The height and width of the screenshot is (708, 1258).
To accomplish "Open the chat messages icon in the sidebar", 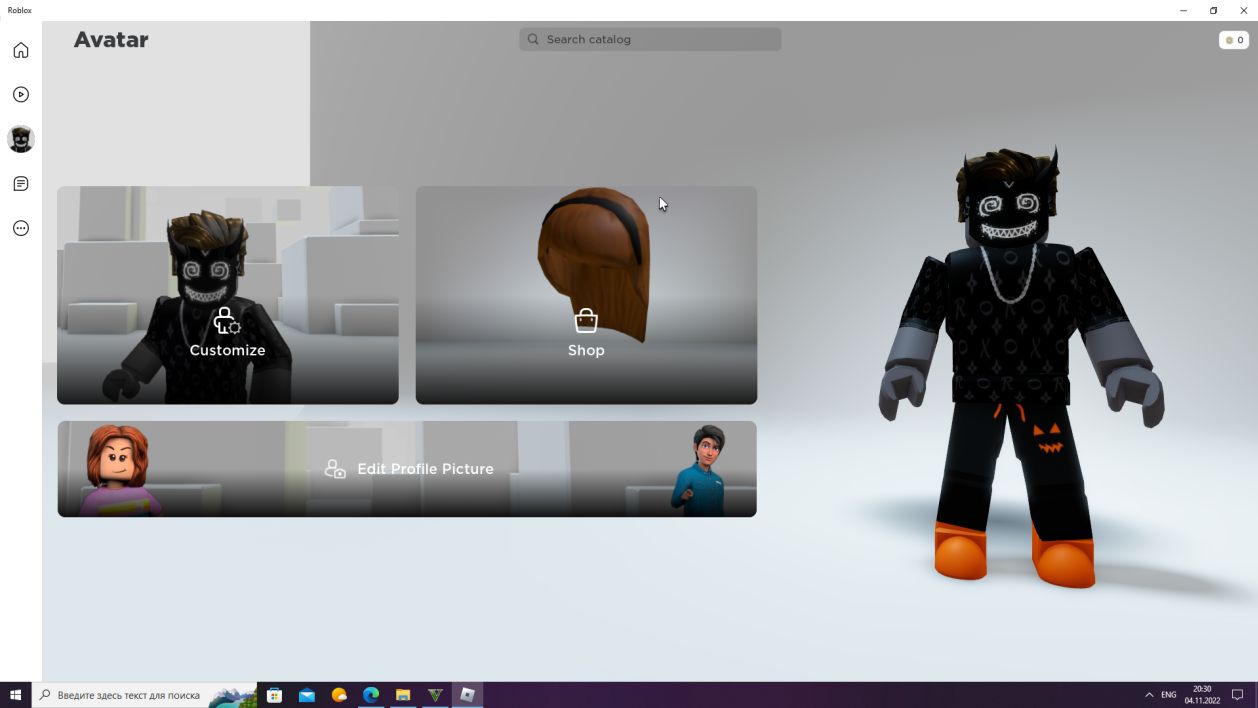I will (x=21, y=184).
